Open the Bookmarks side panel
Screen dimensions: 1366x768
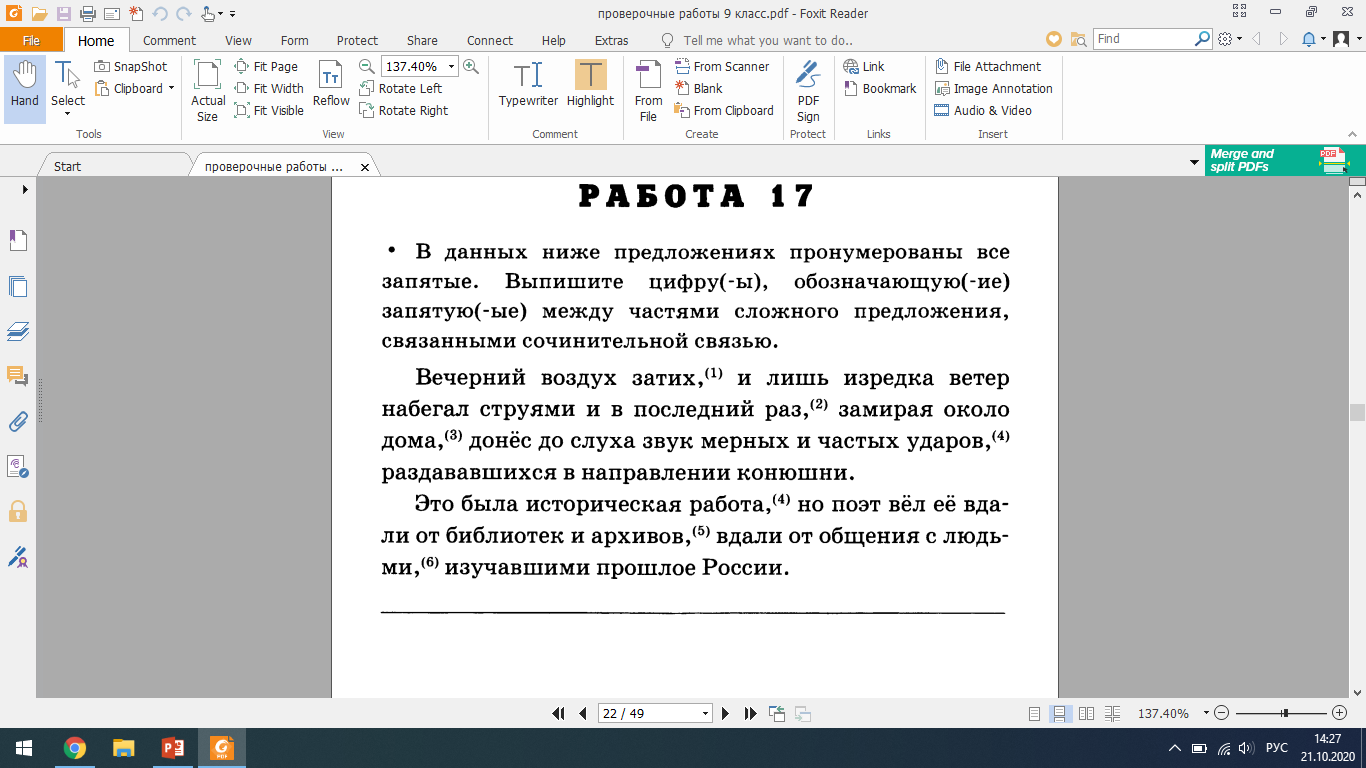click(x=18, y=240)
